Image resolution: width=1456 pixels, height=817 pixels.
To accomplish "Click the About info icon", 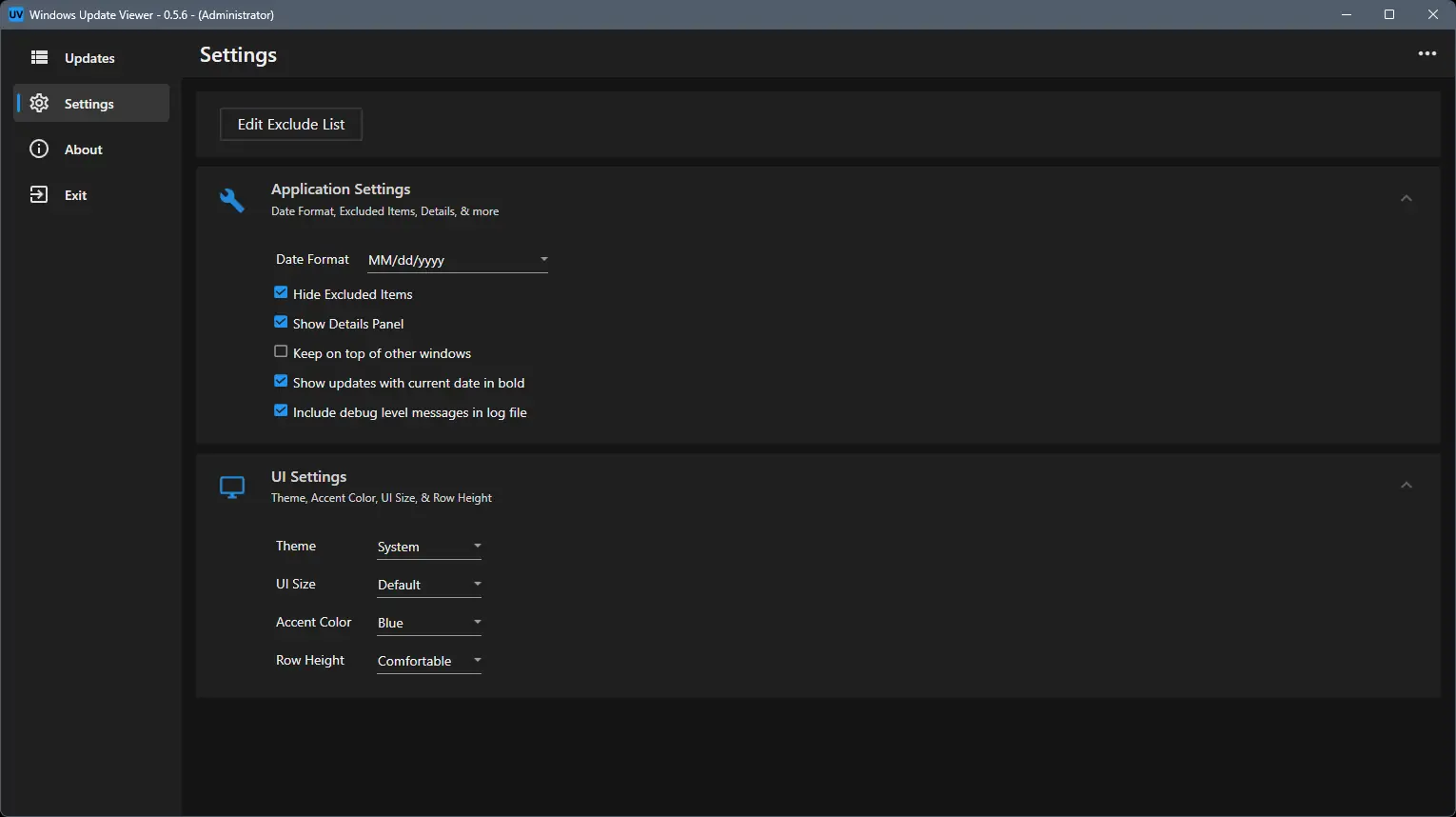I will point(39,149).
